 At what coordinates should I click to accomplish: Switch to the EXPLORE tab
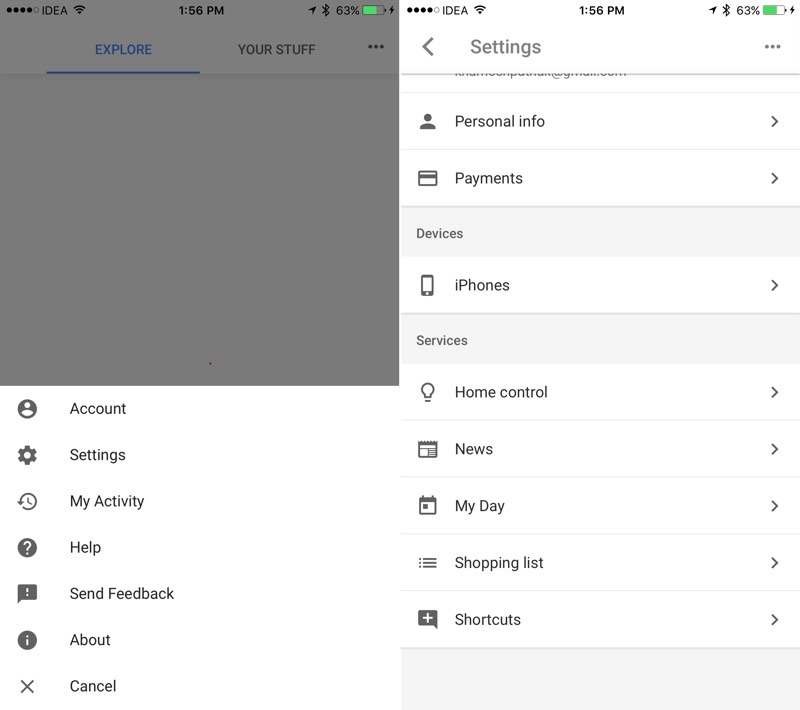click(123, 49)
